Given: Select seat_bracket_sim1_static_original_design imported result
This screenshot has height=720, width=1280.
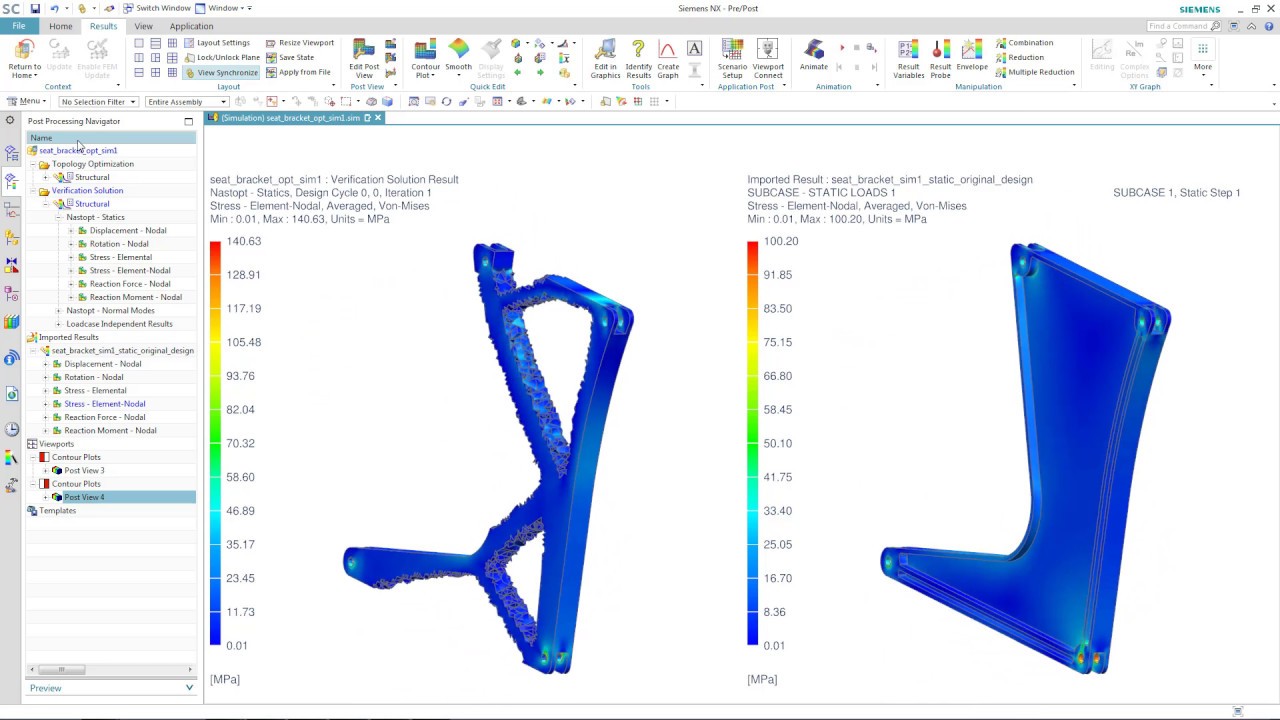Looking at the screenshot, I should coord(122,351).
